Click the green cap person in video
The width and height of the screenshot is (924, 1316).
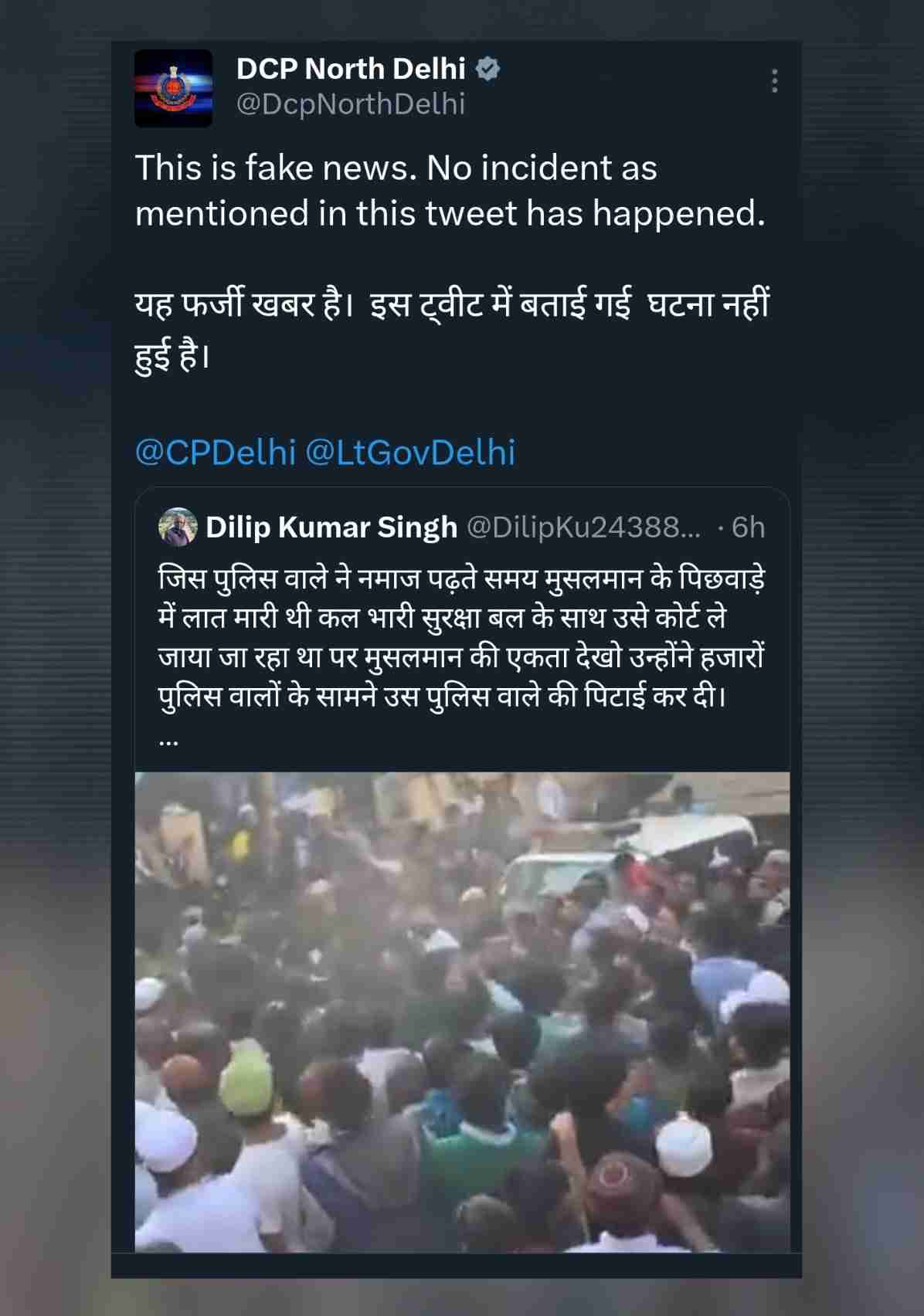tap(248, 1081)
